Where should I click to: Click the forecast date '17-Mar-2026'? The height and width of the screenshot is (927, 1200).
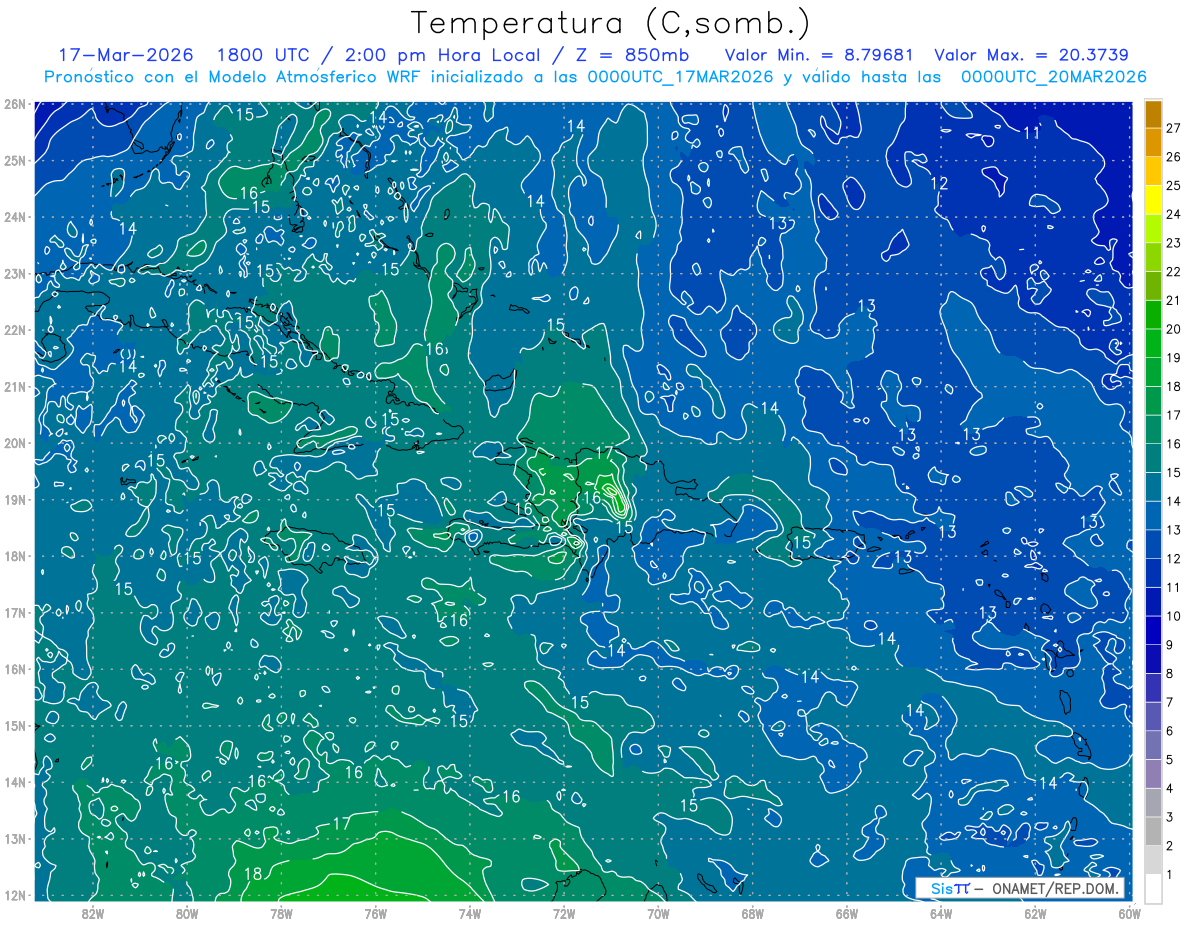point(126,55)
